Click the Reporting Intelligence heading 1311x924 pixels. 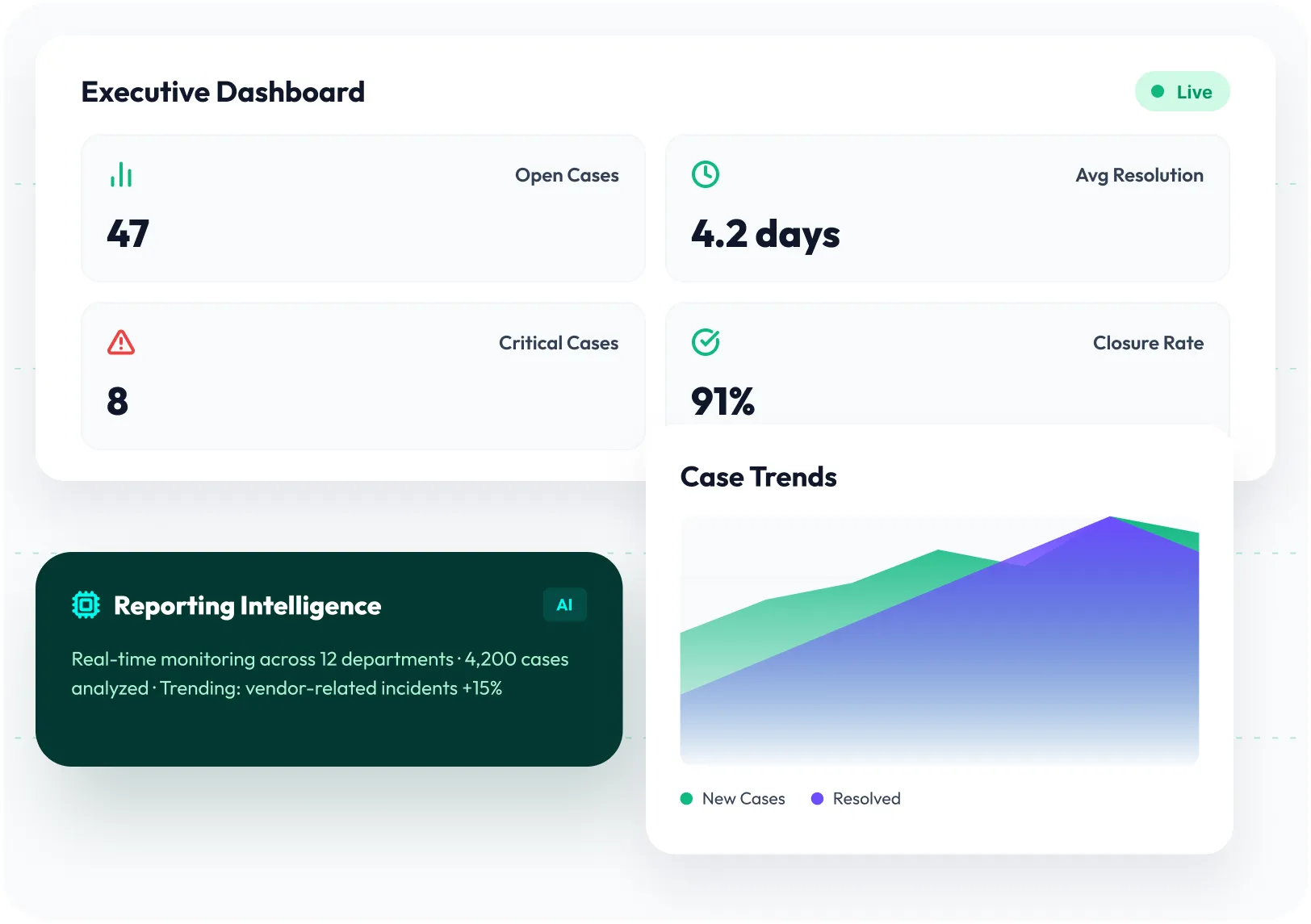point(247,605)
